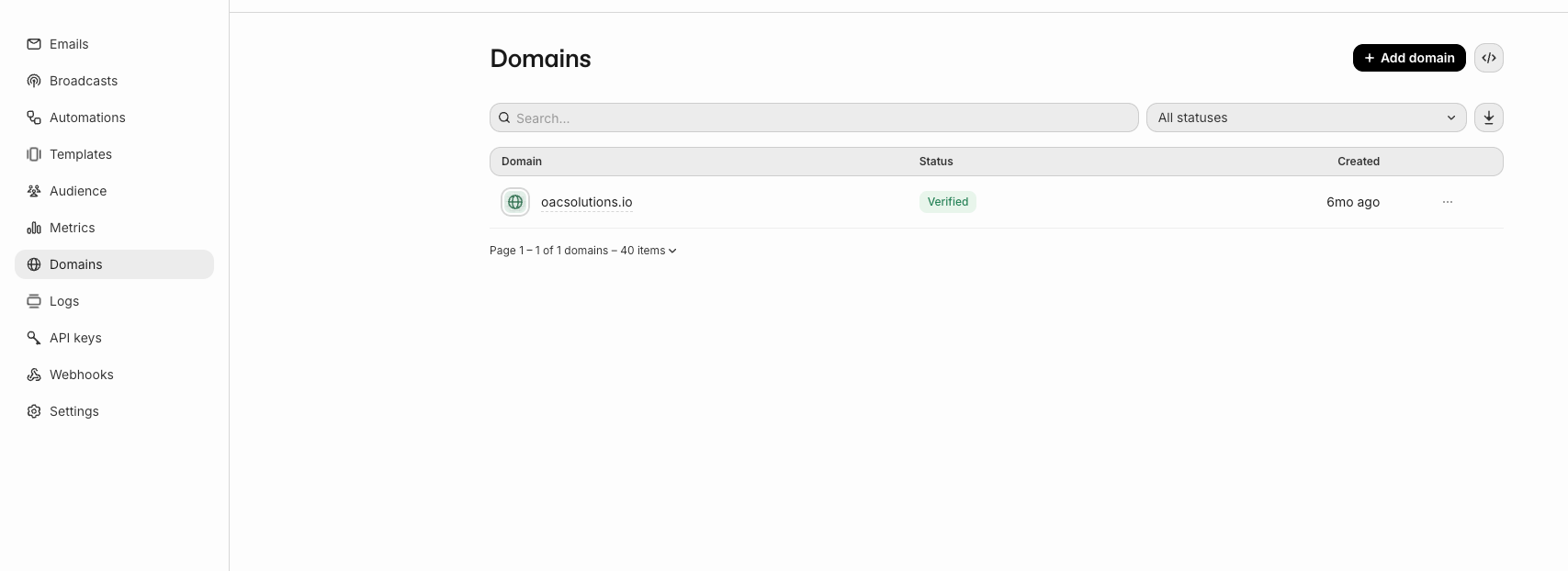Image resolution: width=1568 pixels, height=571 pixels.
Task: Click the Domain column header
Action: pos(522,162)
